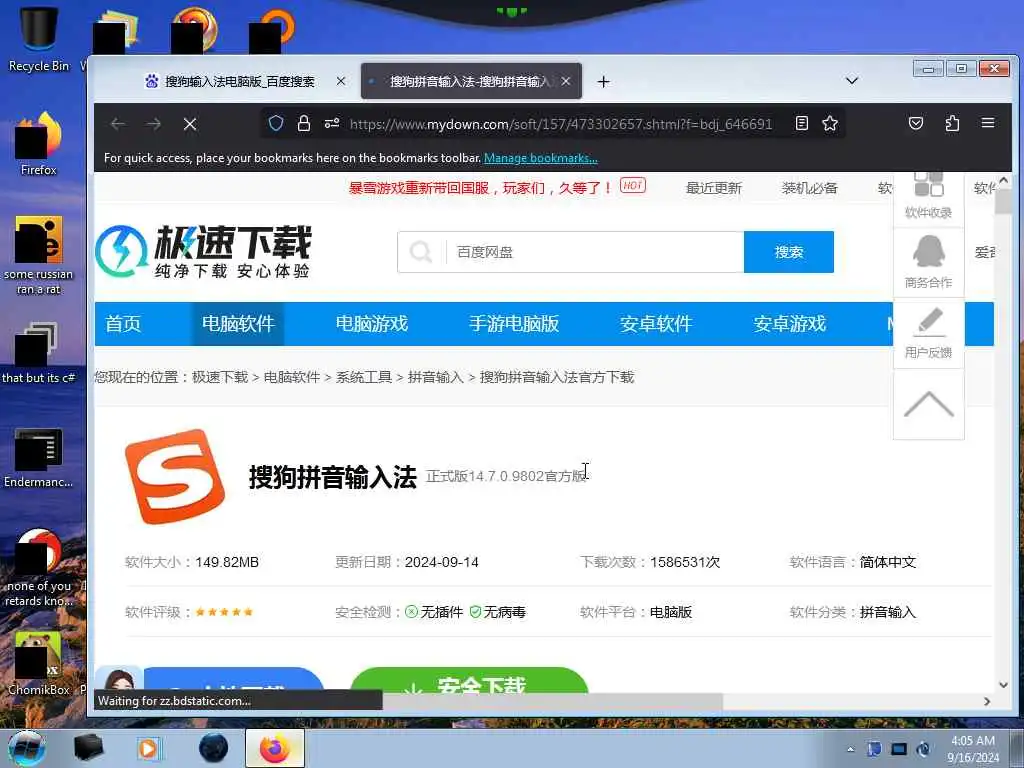
Task: Select the Firefox desktop shortcut
Action: point(39,144)
